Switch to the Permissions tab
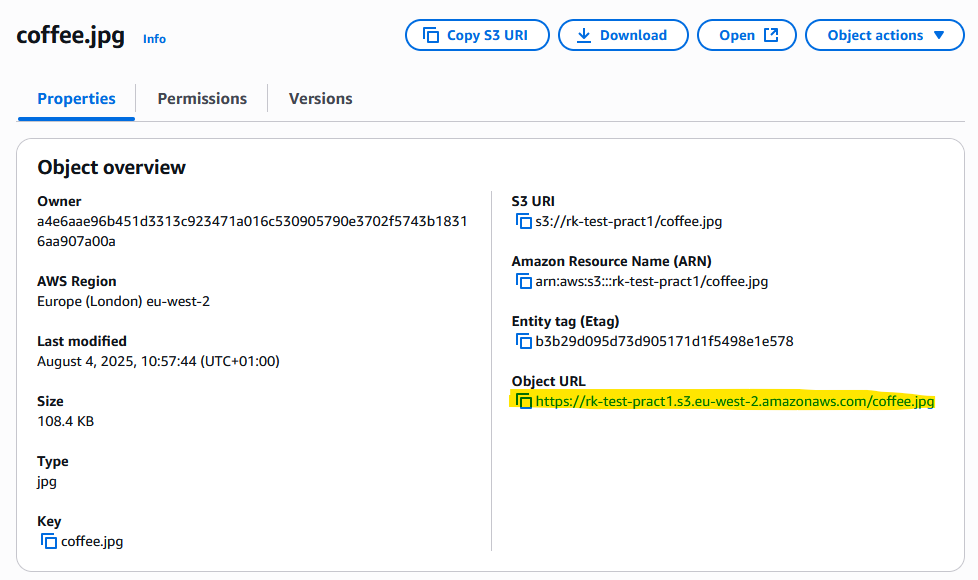This screenshot has height=580, width=978. coord(202,99)
